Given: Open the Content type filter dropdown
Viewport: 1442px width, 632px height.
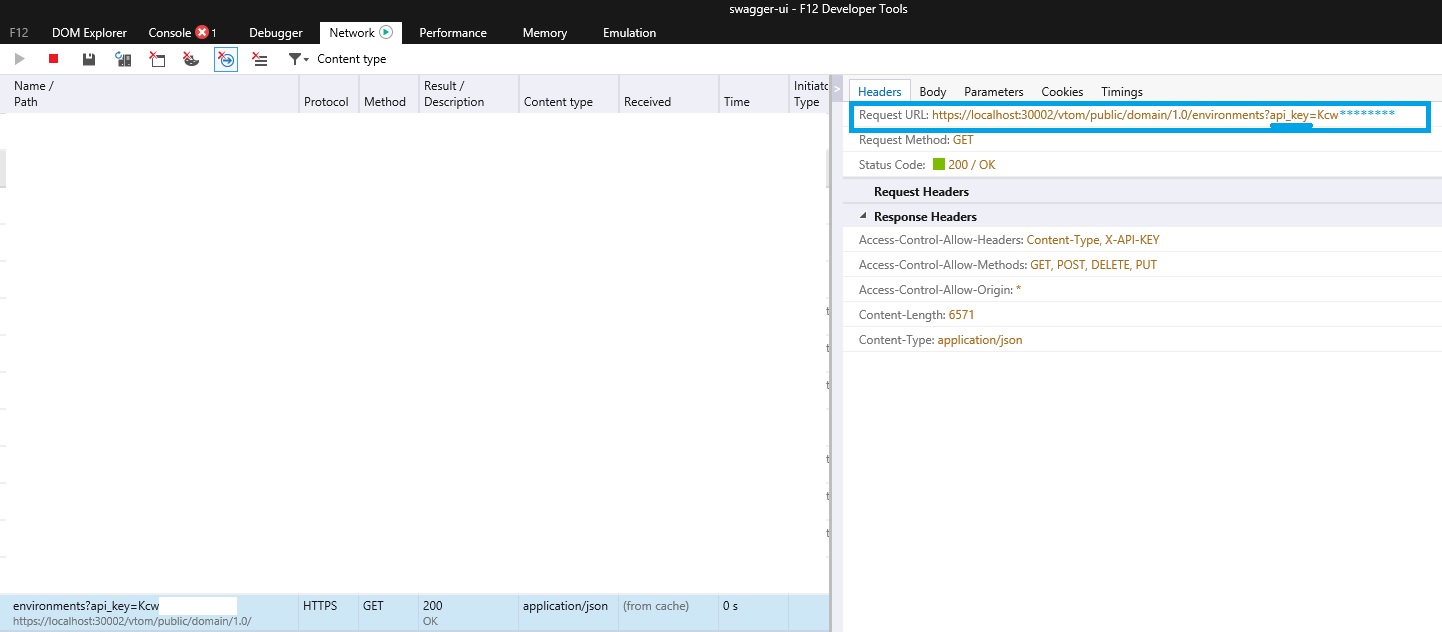Looking at the screenshot, I should 337,59.
